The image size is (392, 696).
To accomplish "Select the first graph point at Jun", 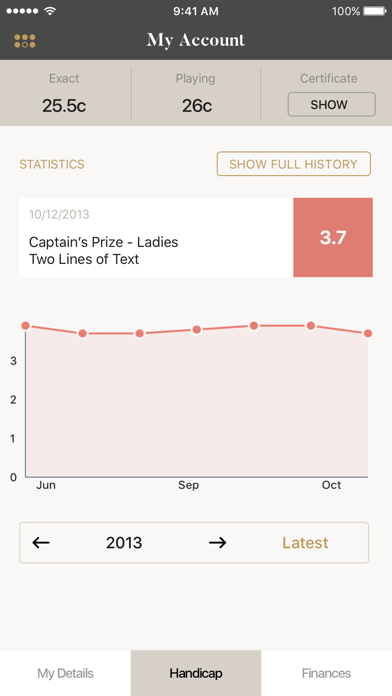I will coord(25,326).
